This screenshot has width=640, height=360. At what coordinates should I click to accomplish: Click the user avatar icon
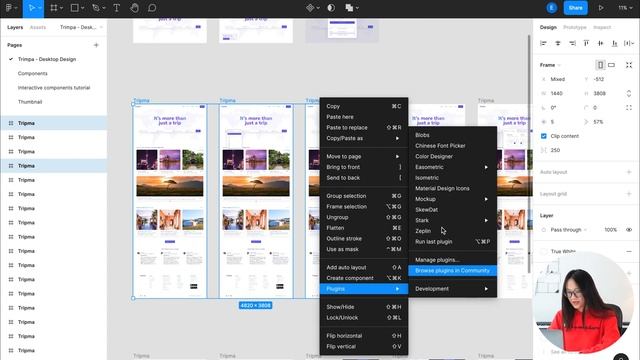point(551,8)
